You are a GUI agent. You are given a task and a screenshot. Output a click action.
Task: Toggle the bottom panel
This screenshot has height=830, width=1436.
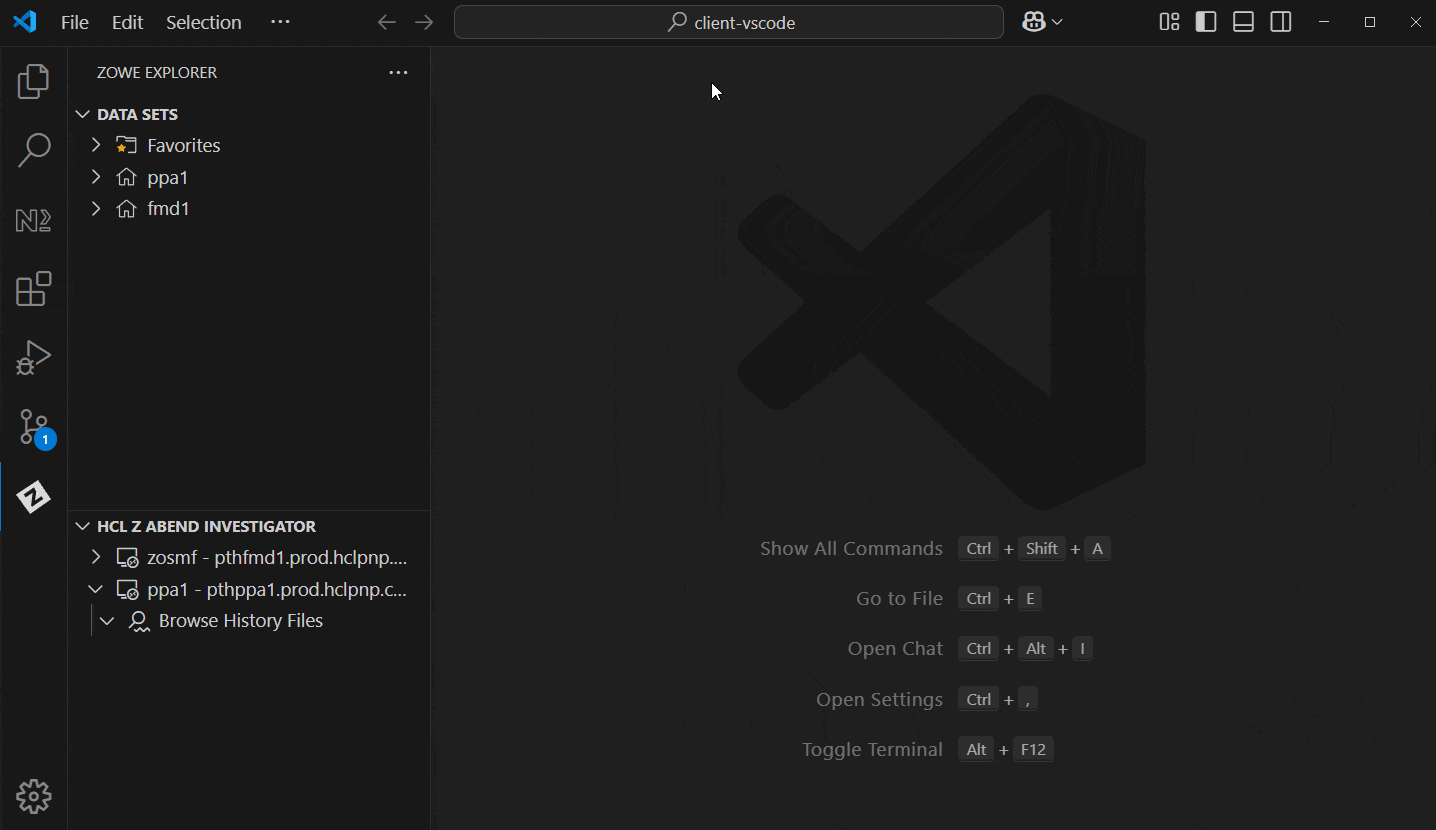pyautogui.click(x=1243, y=22)
